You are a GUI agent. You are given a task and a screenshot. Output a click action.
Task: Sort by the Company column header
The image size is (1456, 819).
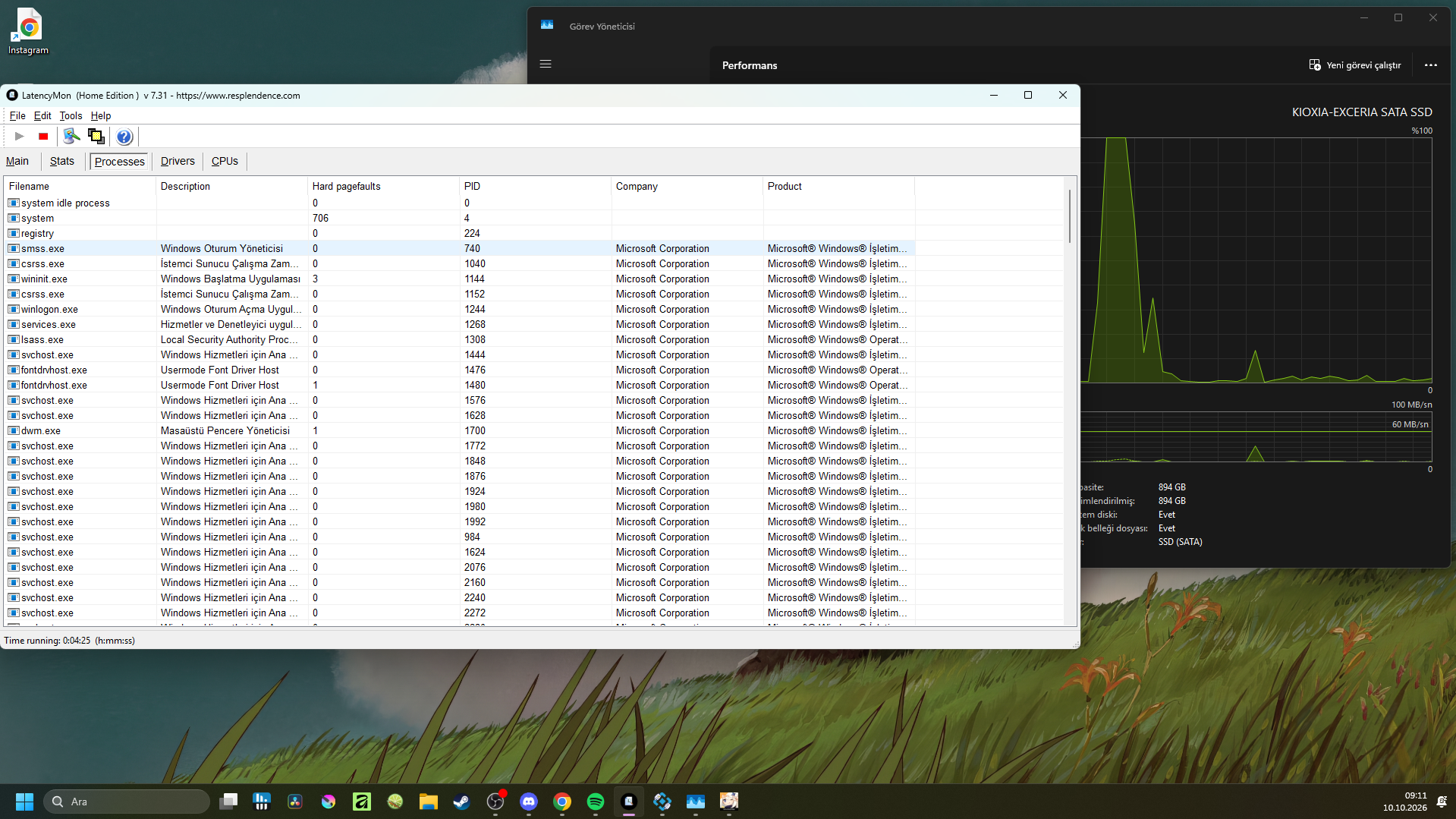687,186
